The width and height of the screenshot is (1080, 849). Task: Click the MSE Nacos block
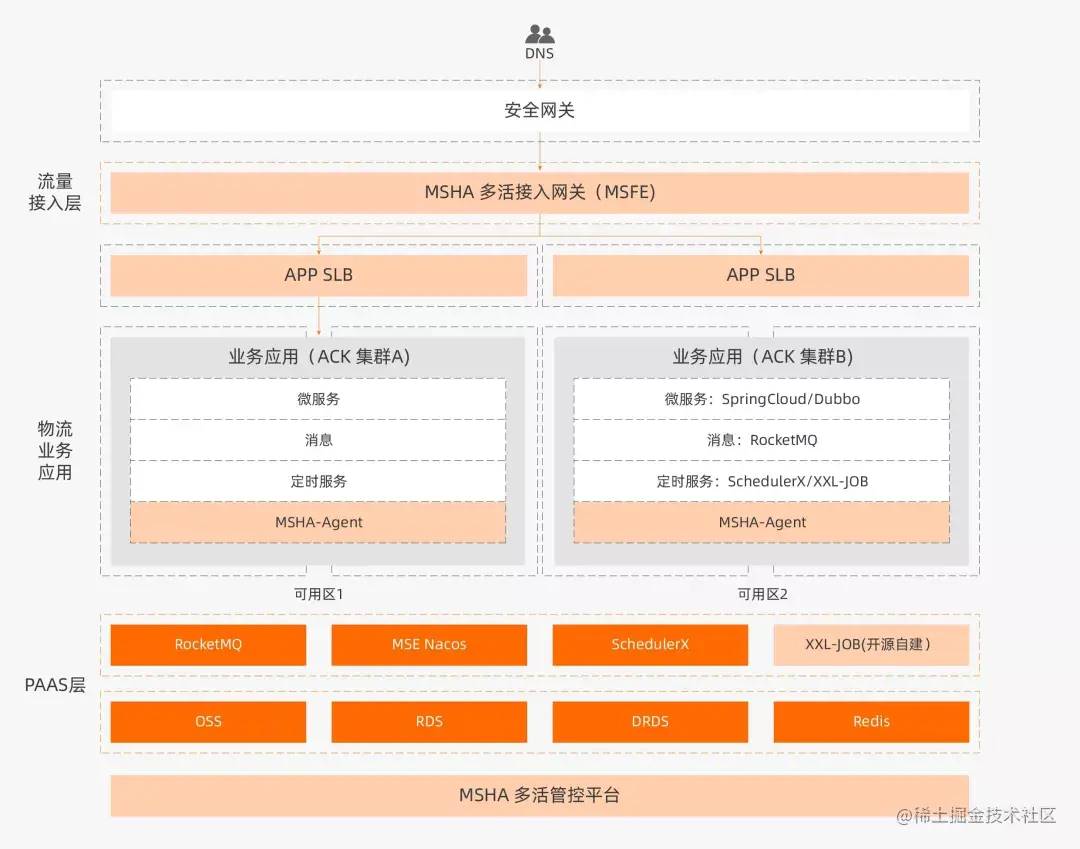[x=429, y=644]
